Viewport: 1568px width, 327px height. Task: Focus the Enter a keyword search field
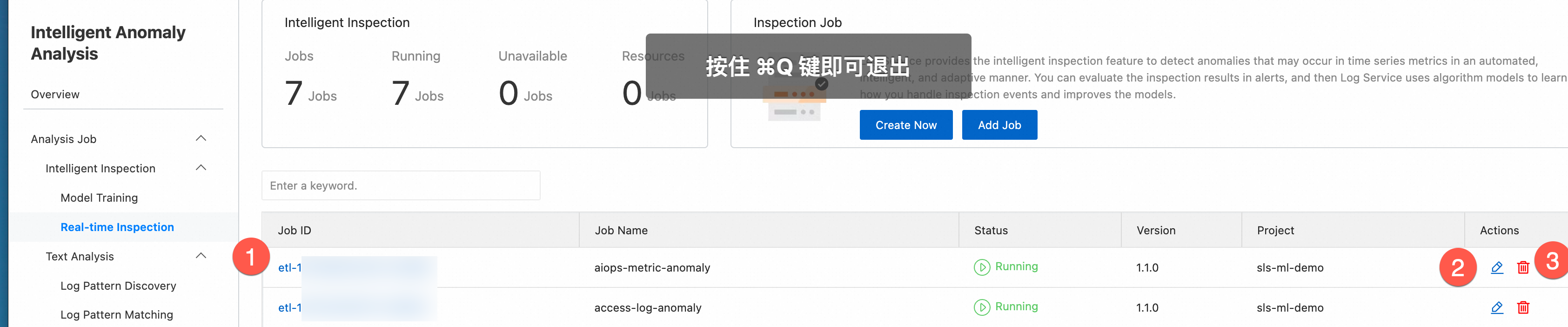pyautogui.click(x=401, y=186)
